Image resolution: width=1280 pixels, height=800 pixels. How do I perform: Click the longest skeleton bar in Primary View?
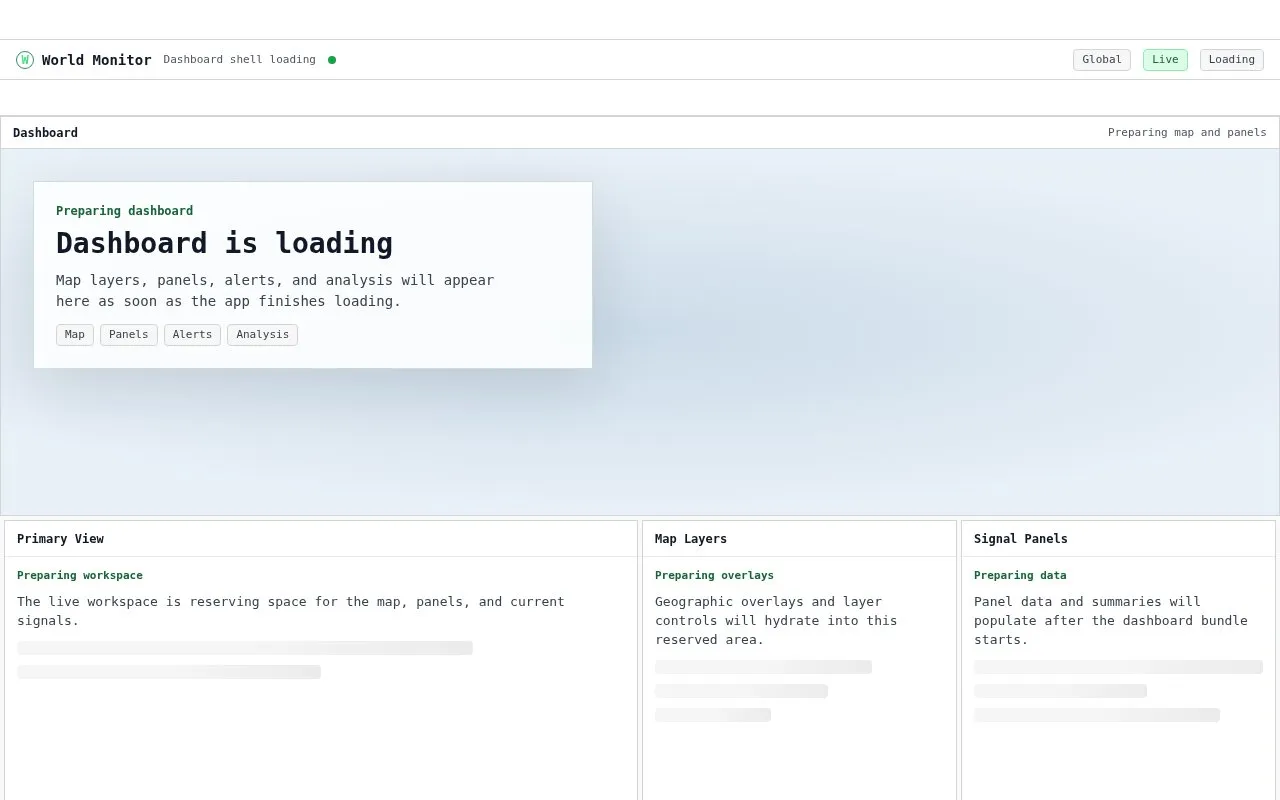click(x=245, y=648)
